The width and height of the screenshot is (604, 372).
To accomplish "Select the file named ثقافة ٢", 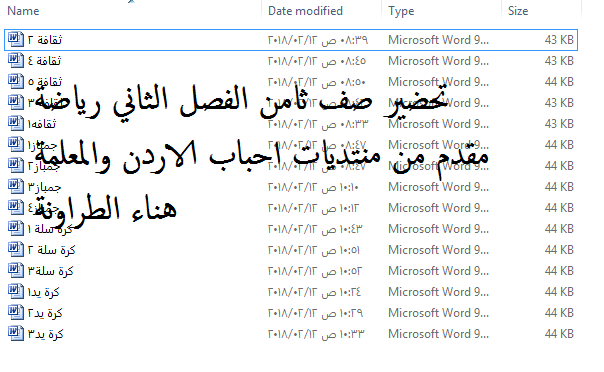I will click(45, 40).
